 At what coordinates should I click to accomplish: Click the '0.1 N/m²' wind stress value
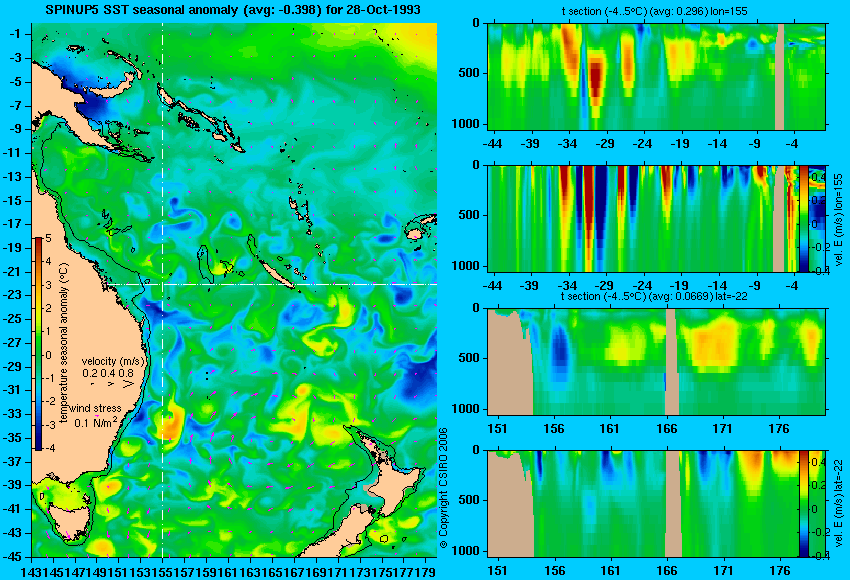(96, 422)
